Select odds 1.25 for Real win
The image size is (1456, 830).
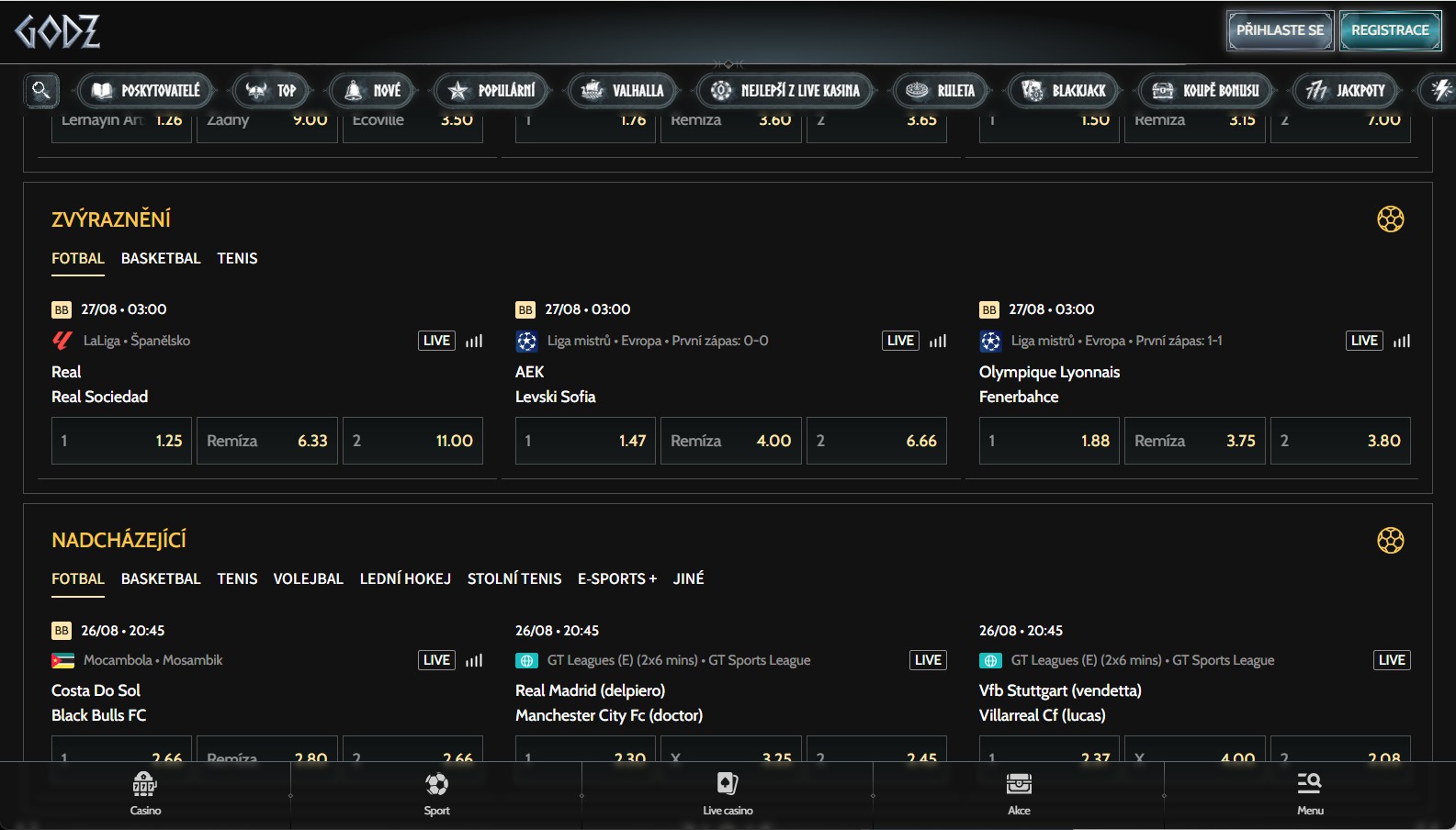tap(121, 441)
